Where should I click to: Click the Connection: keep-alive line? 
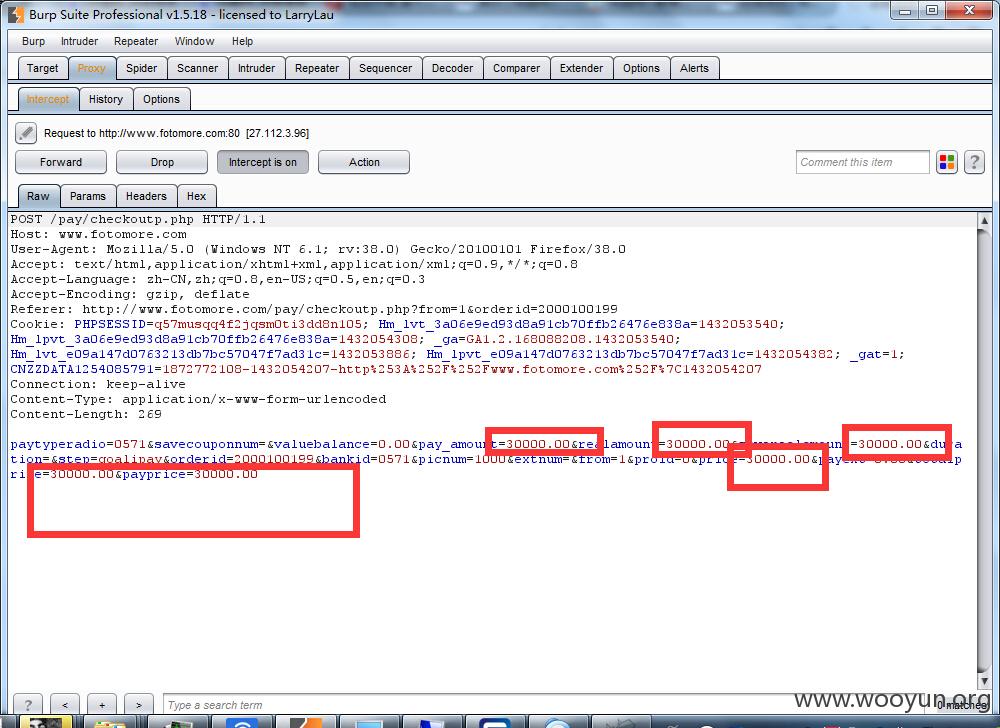(x=98, y=384)
